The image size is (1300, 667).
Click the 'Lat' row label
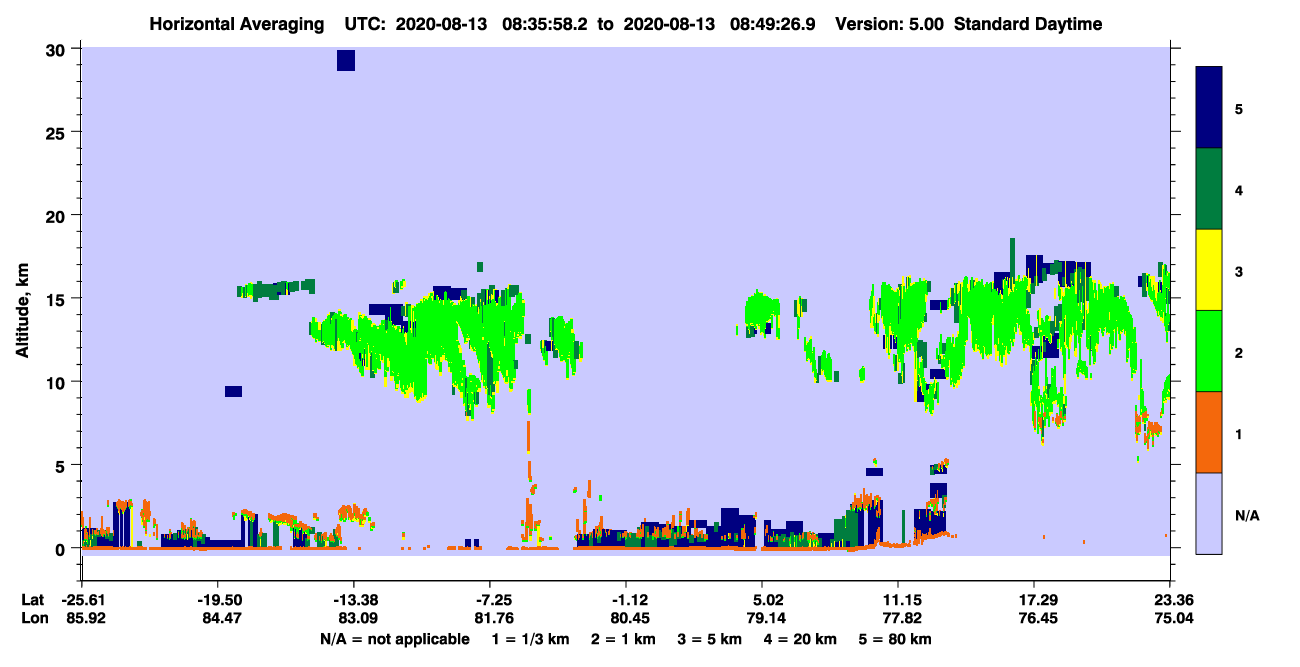[33, 600]
